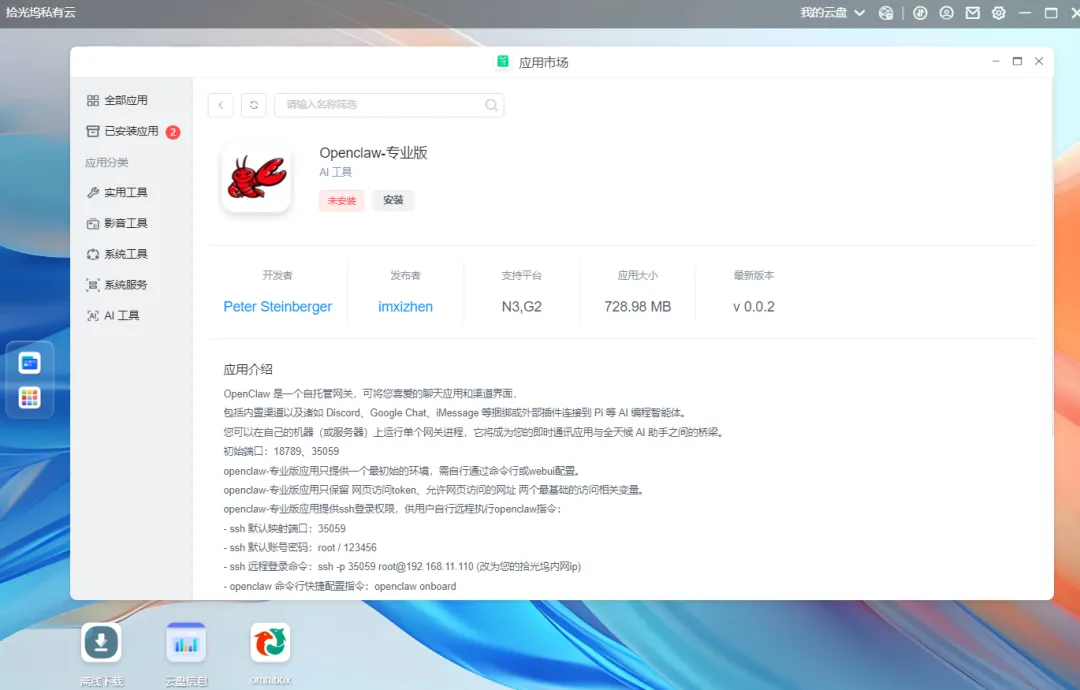Screen dimensions: 1080x690
Task: Expand the 我的云盘 dropdown in the top bar
Action: click(x=832, y=13)
